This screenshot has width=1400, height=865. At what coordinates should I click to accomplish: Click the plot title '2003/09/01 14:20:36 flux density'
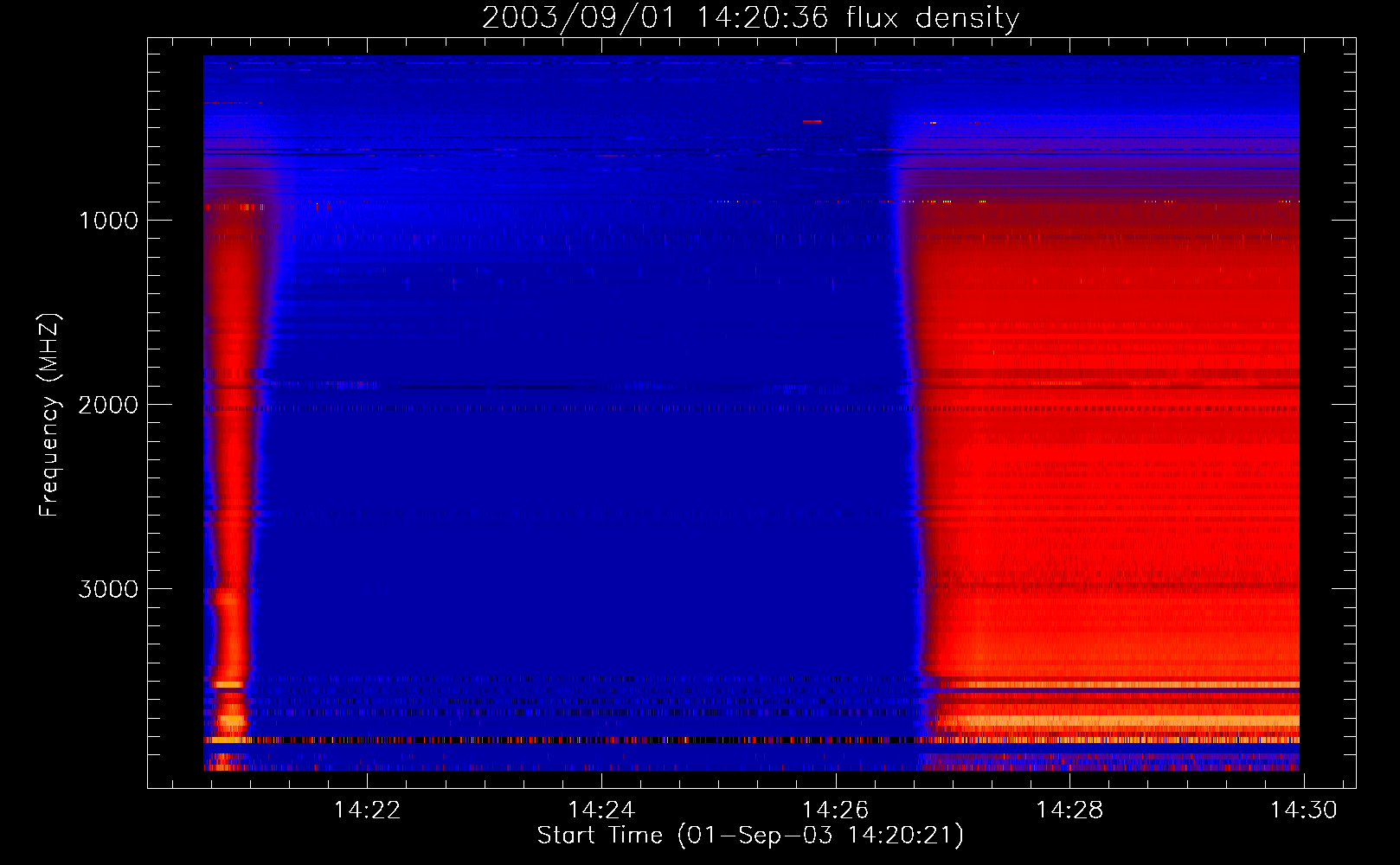coord(750,18)
